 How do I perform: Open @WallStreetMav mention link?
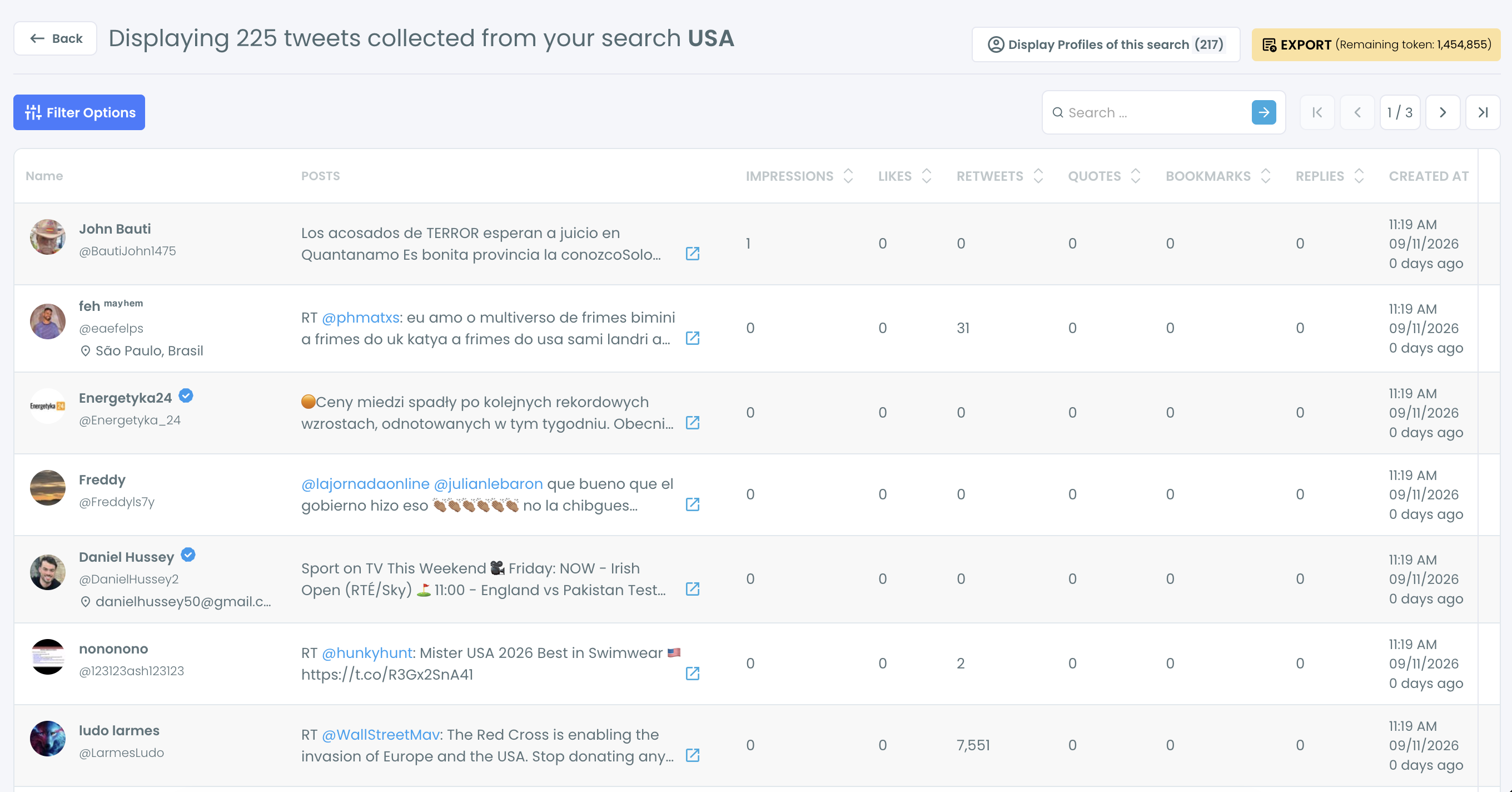click(380, 735)
